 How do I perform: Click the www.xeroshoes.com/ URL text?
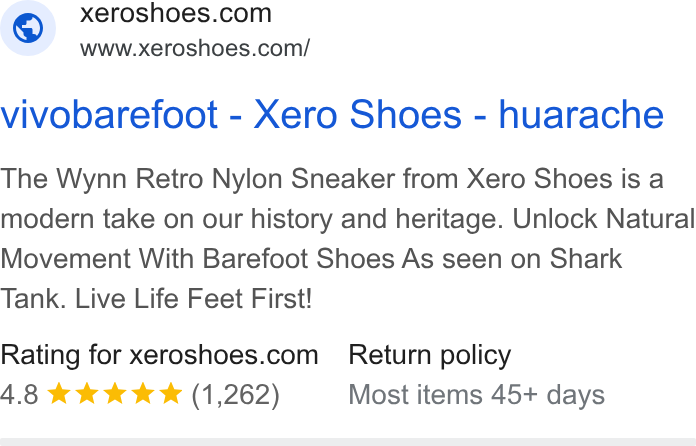[195, 48]
